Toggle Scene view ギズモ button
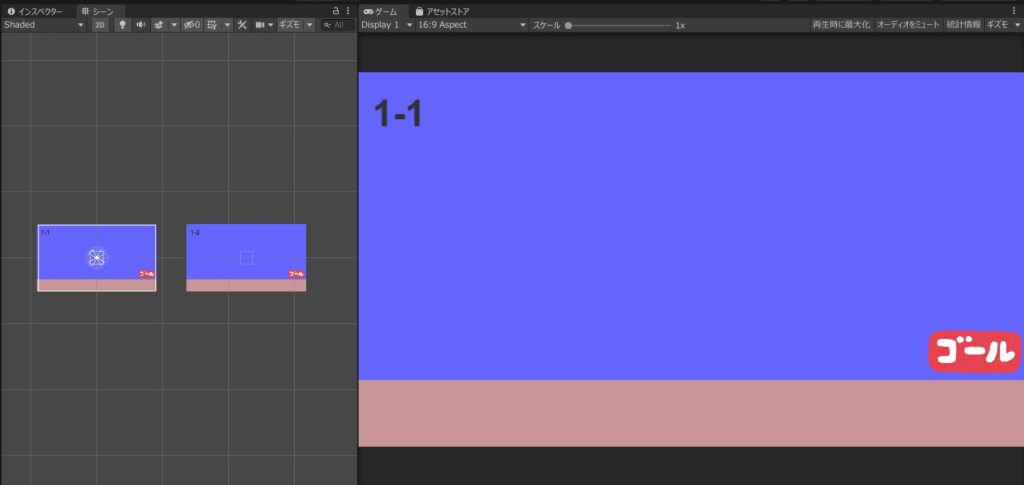Image resolution: width=1024 pixels, height=485 pixels. point(290,25)
